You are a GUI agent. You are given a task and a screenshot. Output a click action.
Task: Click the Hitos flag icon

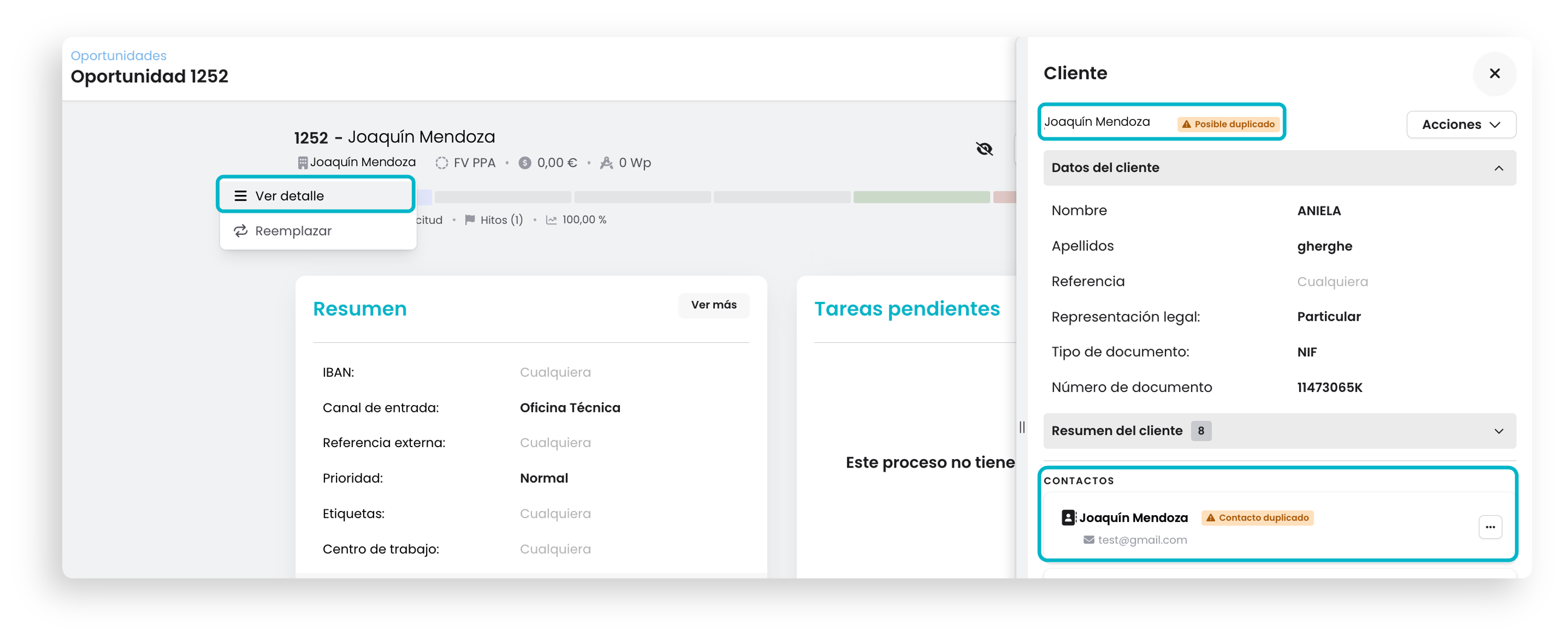470,220
